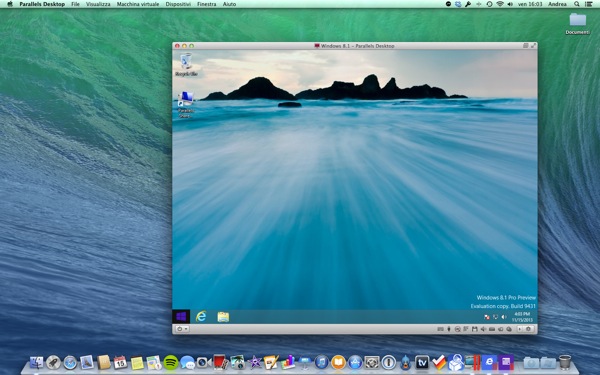Image resolution: width=600 pixels, height=375 pixels.
Task: Open Notification Center from the menu bar
Action: pyautogui.click(x=589, y=4)
